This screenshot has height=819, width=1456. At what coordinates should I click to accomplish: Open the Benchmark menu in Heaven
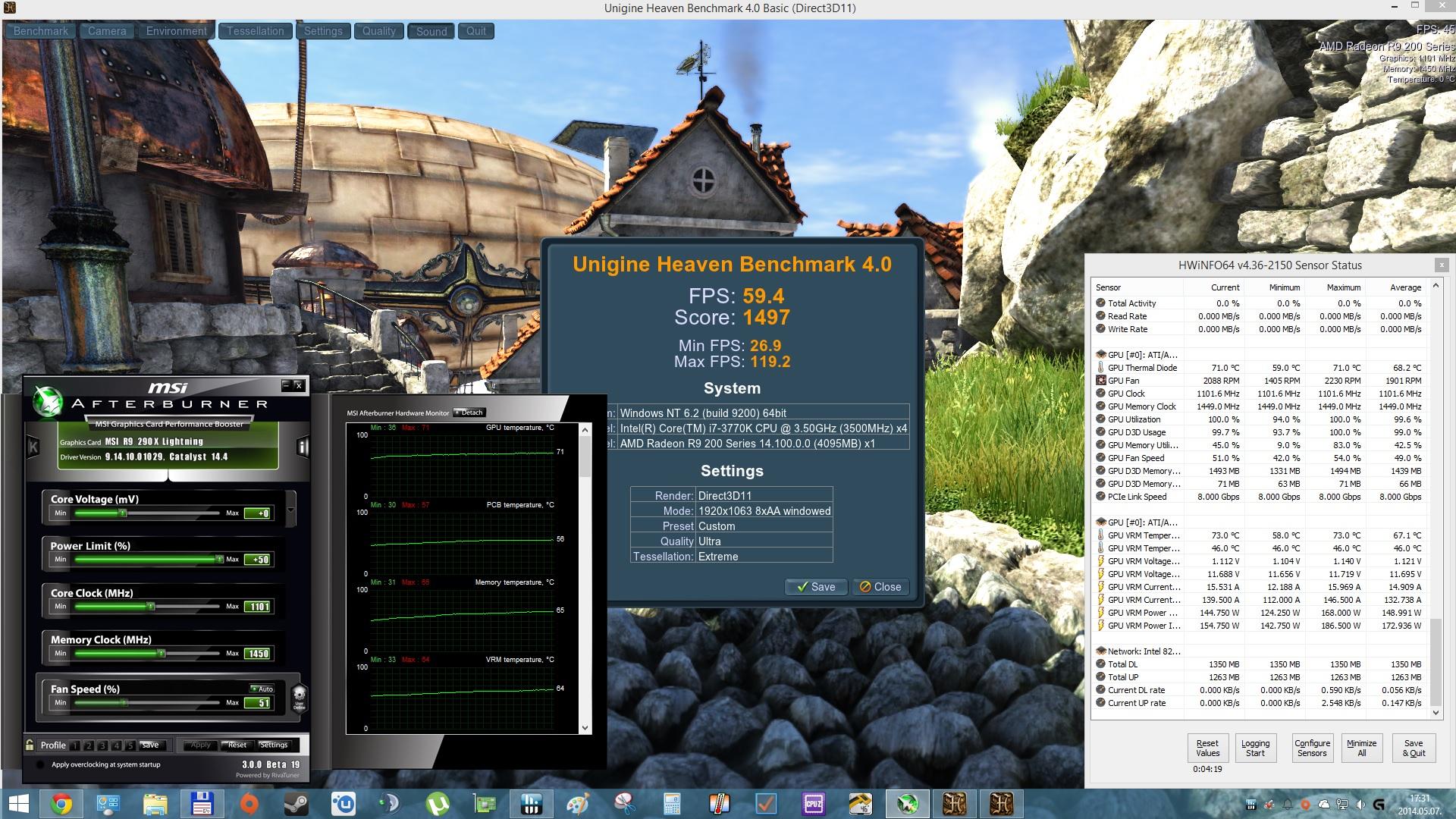click(x=41, y=31)
